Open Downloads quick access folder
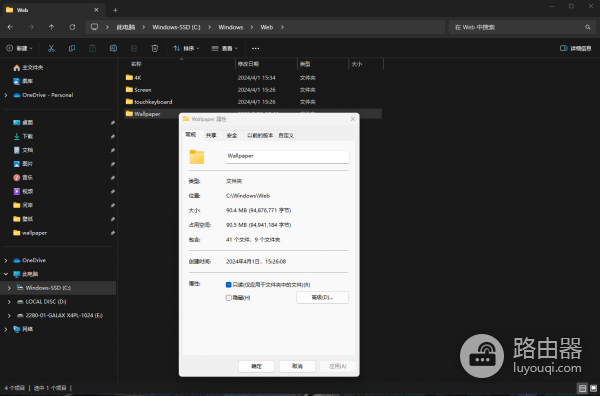 point(23,136)
